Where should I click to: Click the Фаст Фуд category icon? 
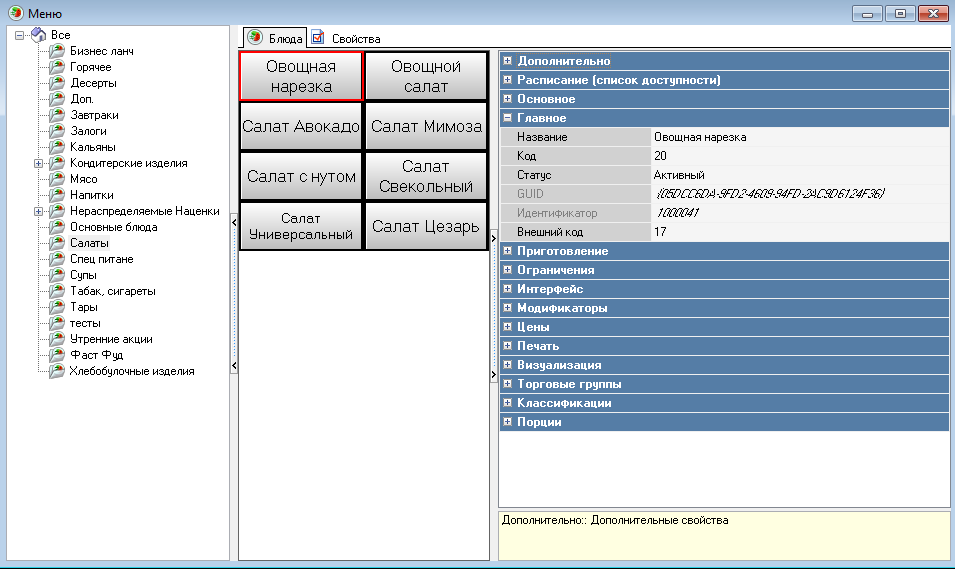57,355
